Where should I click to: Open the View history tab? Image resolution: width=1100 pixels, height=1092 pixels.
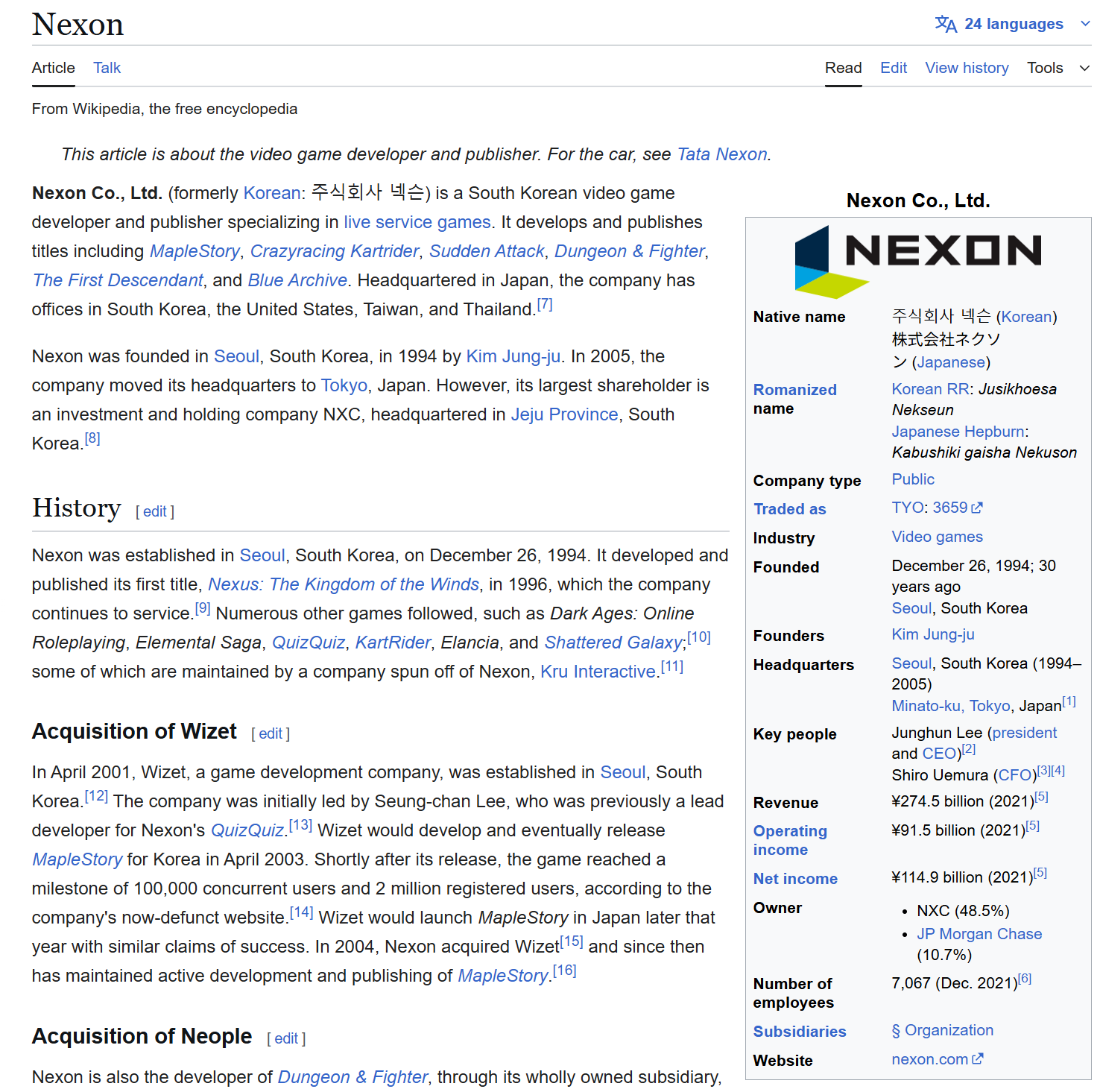(967, 68)
